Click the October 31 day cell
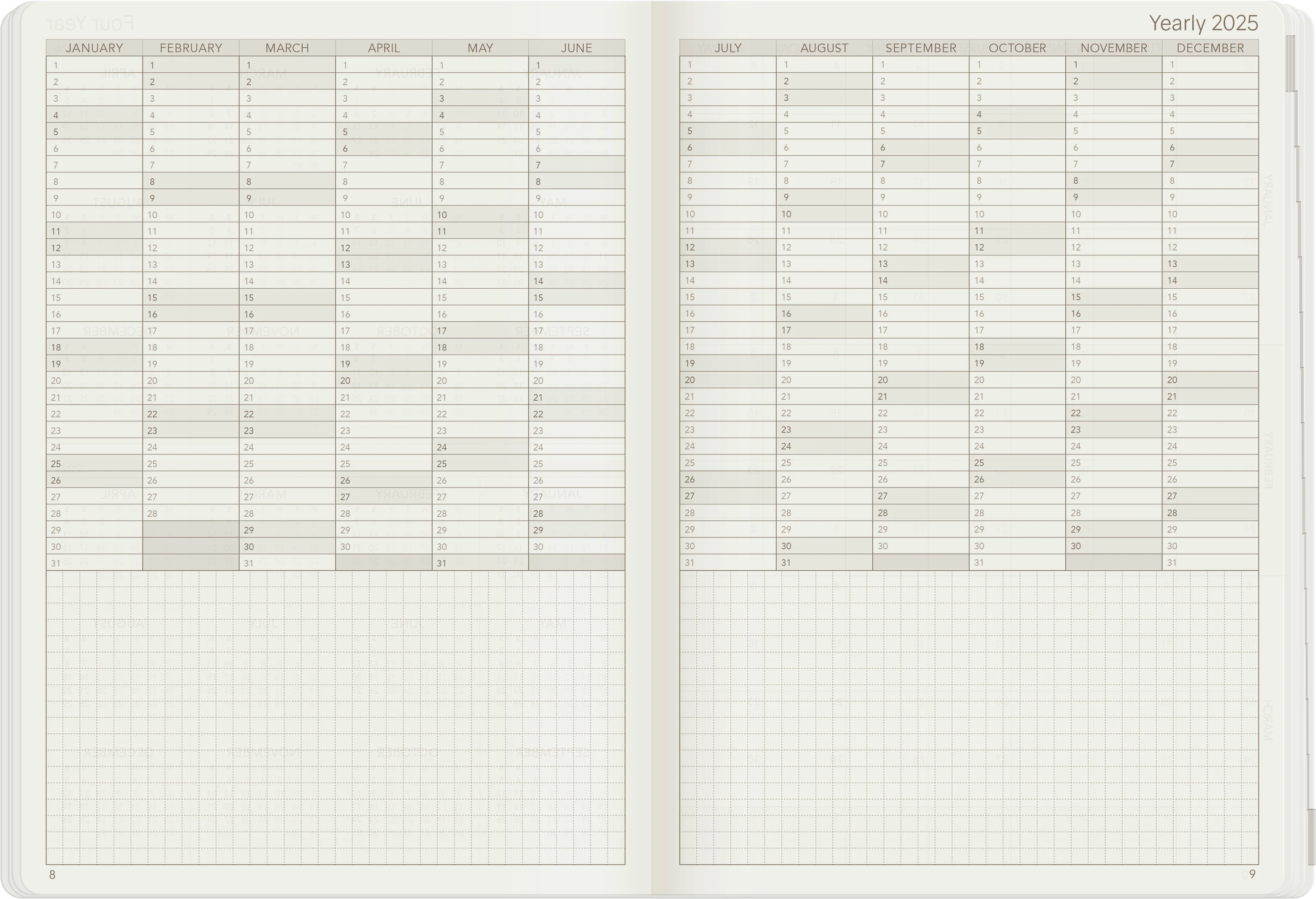The height and width of the screenshot is (899, 1316). 1017,562
